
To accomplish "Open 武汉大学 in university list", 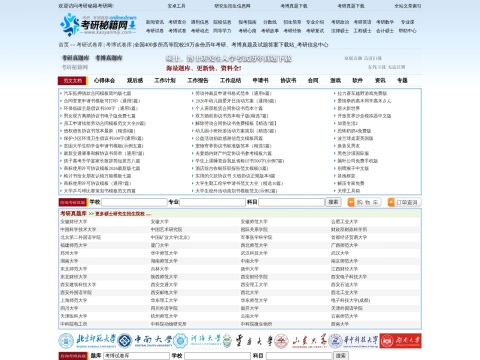I will [340, 253].
